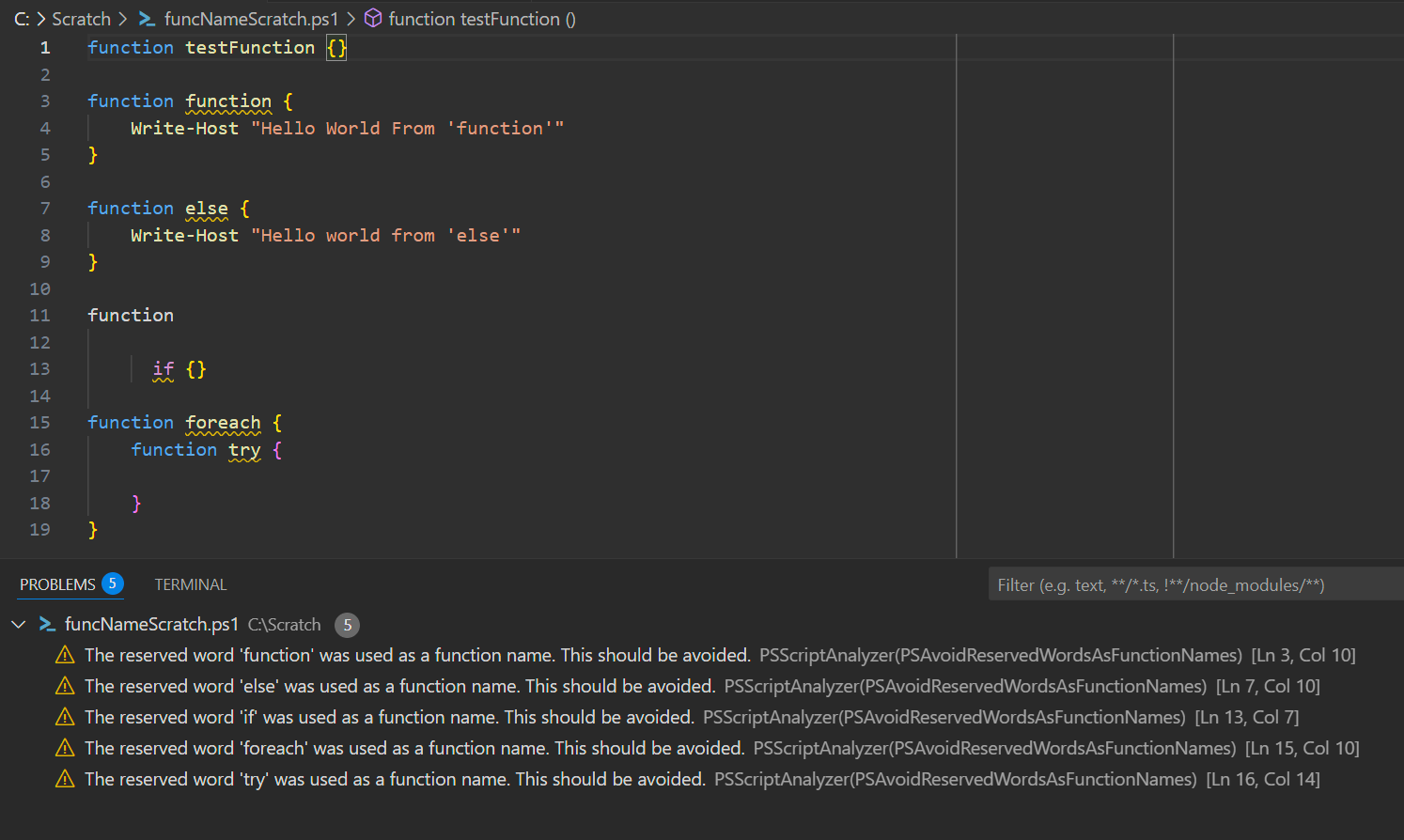This screenshot has width=1404, height=840.
Task: Click line number 11 in gutter
Action: click(39, 315)
